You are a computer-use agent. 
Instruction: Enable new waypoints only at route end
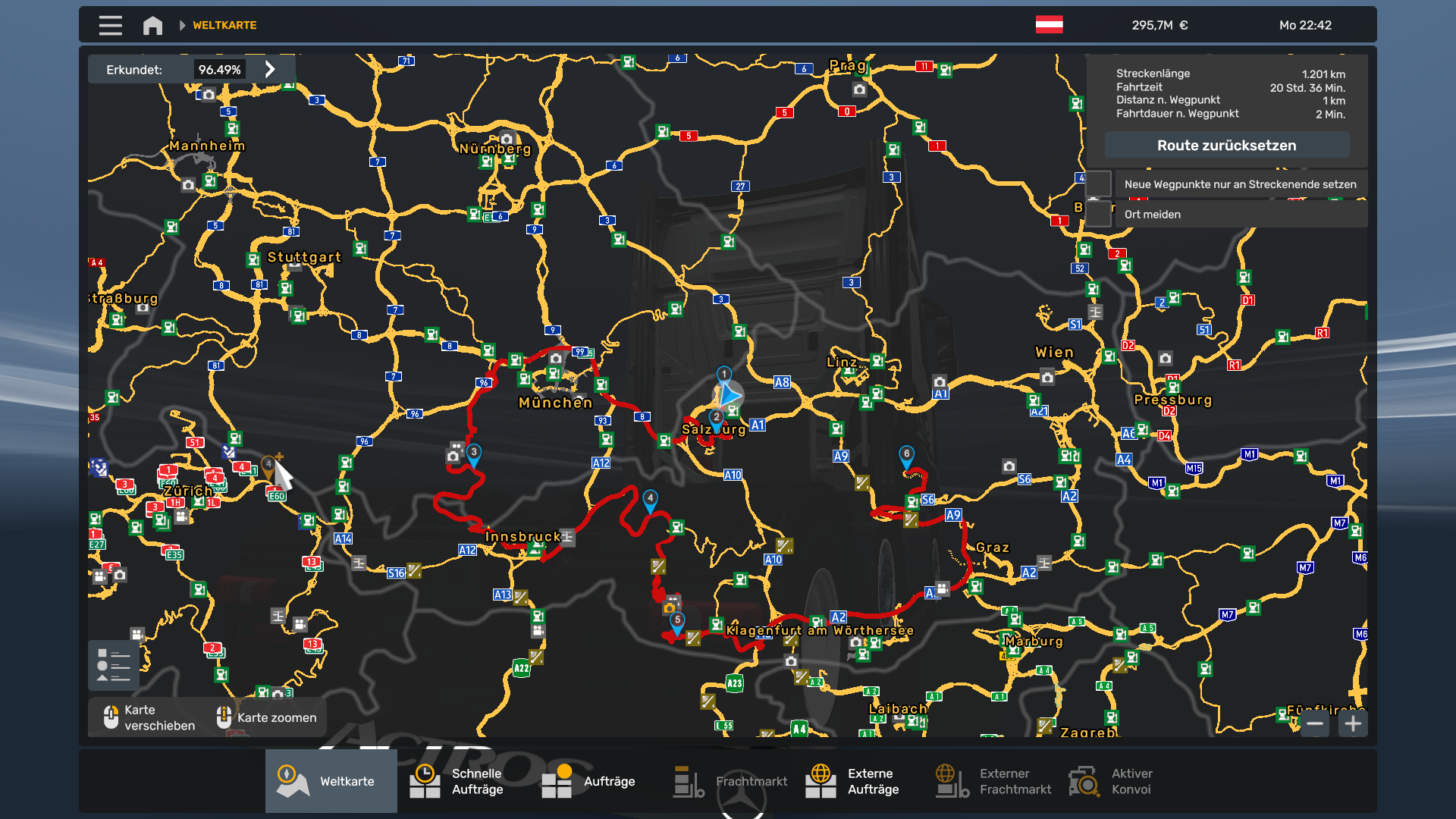[x=1099, y=184]
